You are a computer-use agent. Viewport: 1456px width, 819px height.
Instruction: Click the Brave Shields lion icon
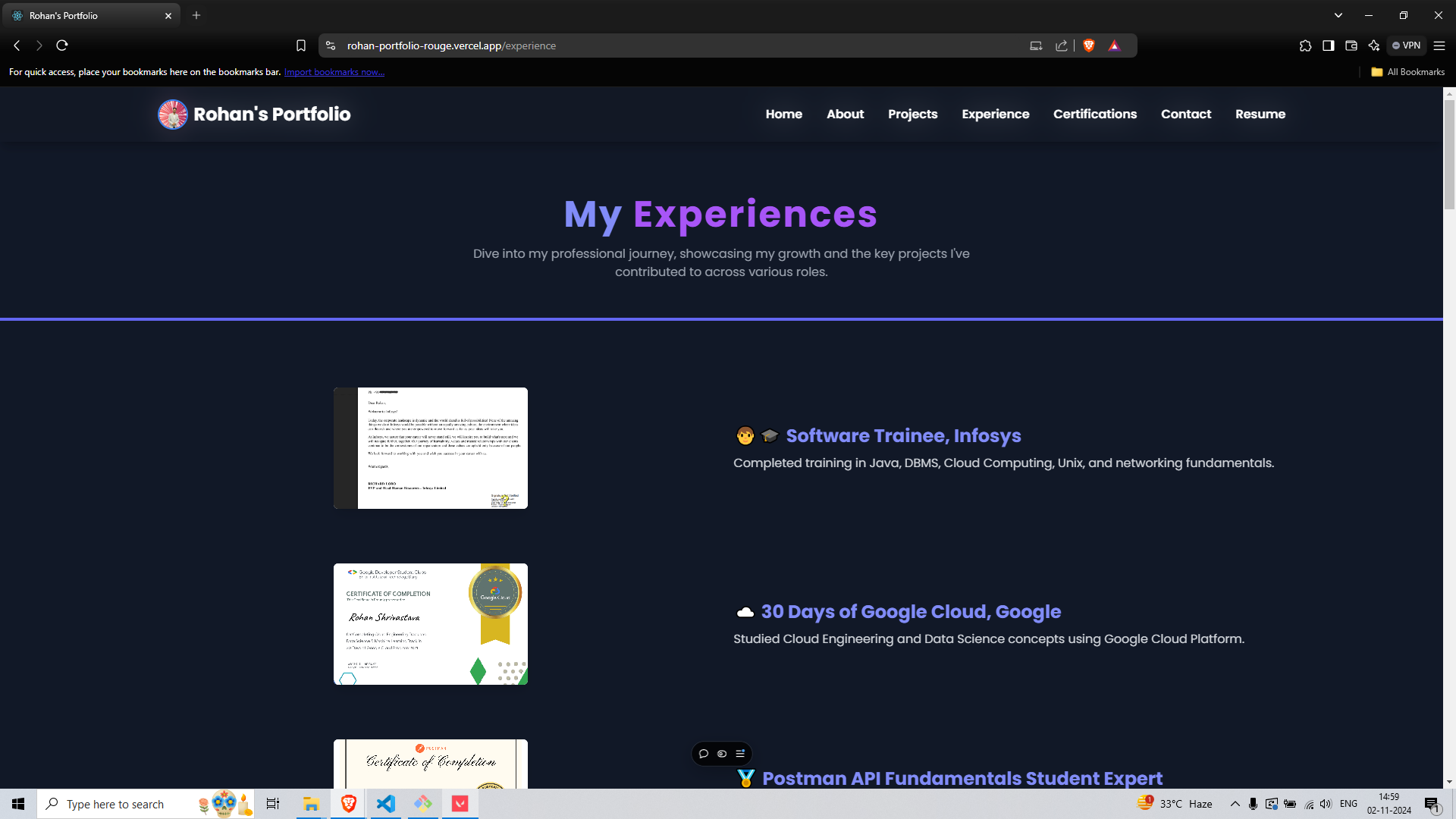[x=1089, y=45]
